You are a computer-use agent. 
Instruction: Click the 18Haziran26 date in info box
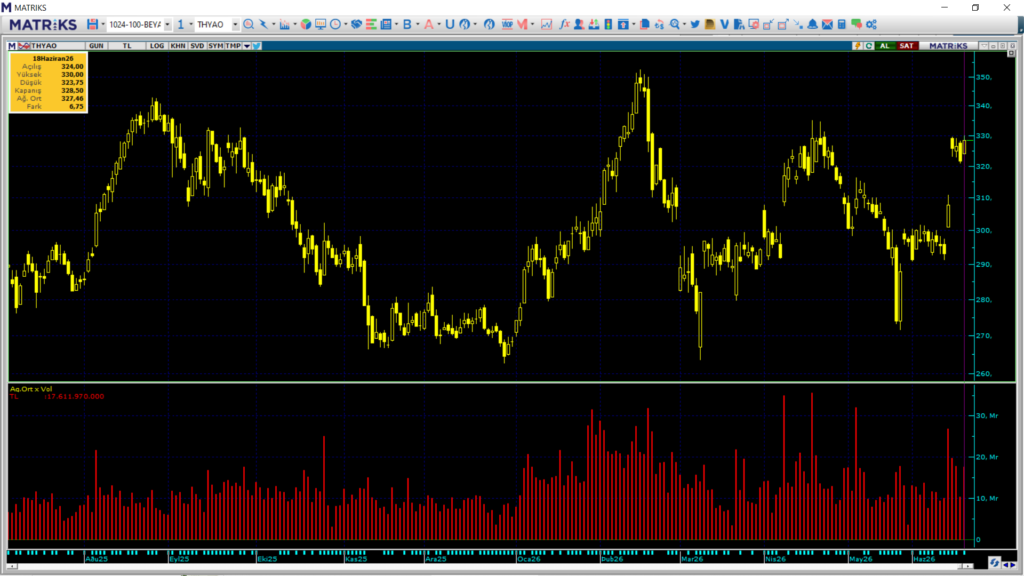(53, 58)
